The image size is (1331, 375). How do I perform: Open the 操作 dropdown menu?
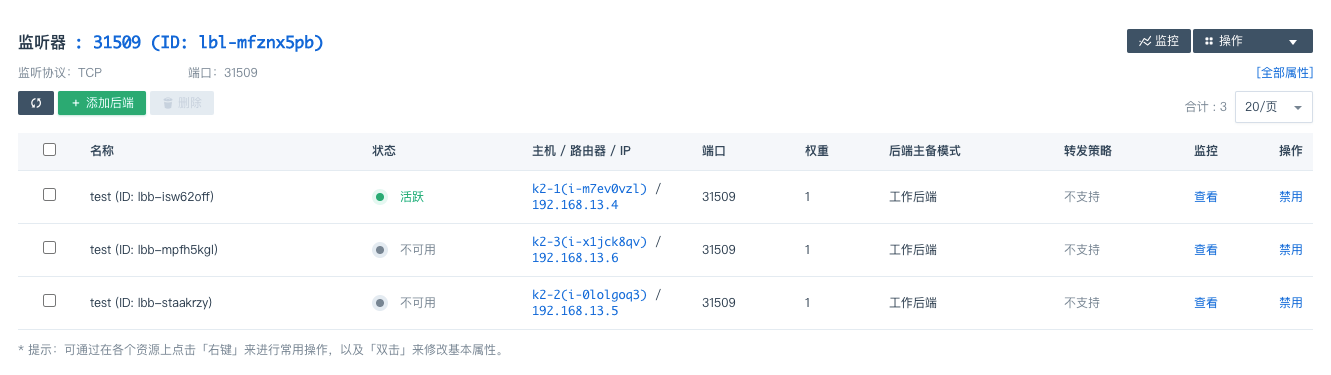1252,41
